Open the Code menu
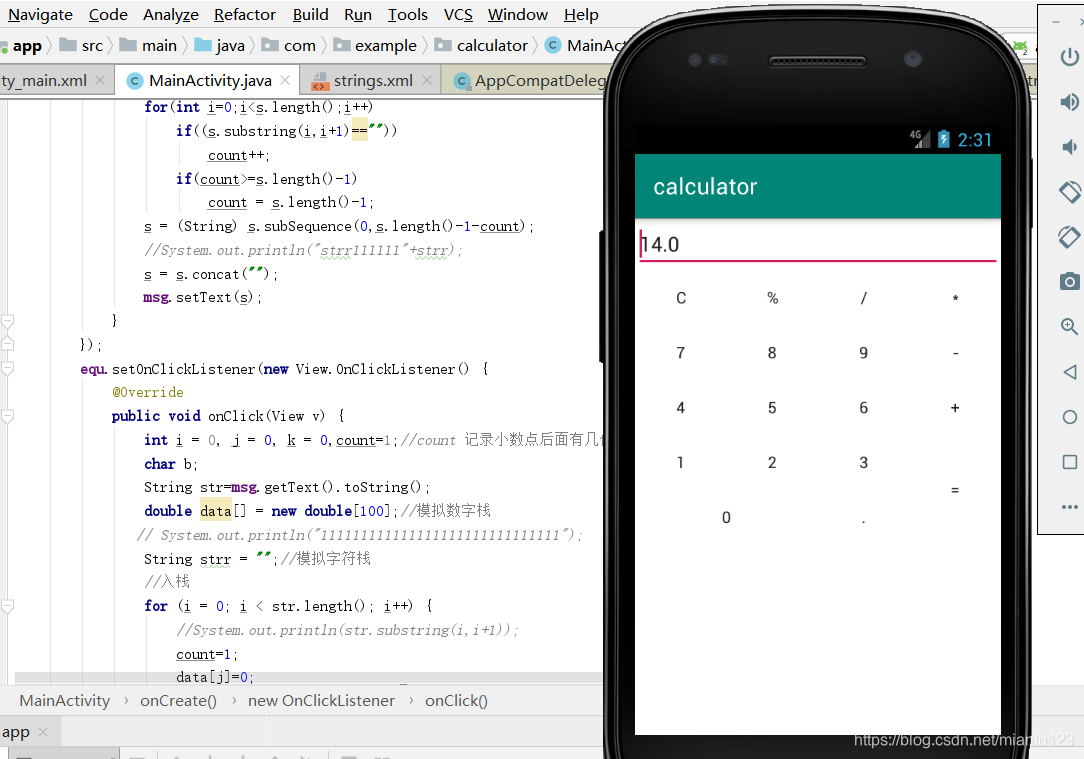The image size is (1084, 759). [x=108, y=15]
